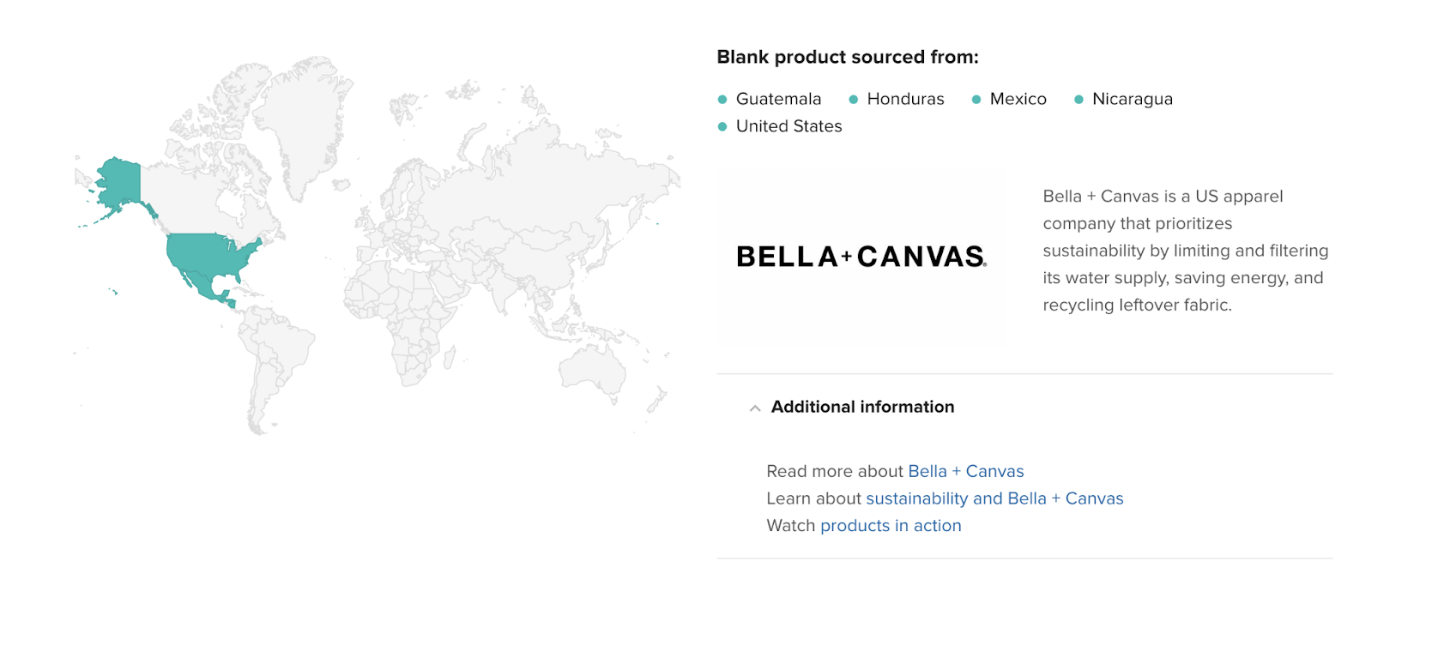The height and width of the screenshot is (658, 1438).
Task: Select the Nicaragua country label
Action: pos(1133,99)
